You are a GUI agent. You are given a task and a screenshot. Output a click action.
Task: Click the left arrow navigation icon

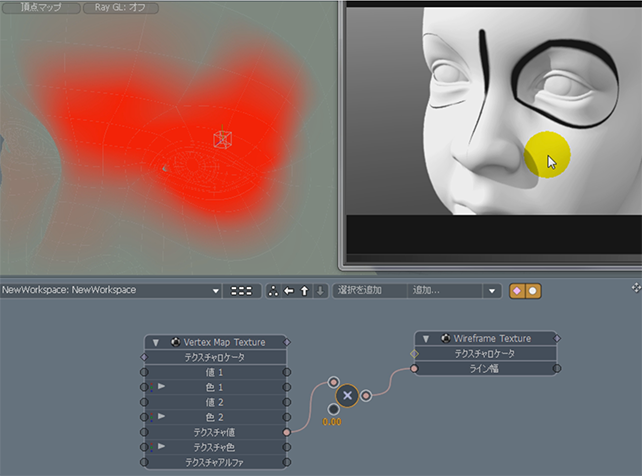pos(288,291)
